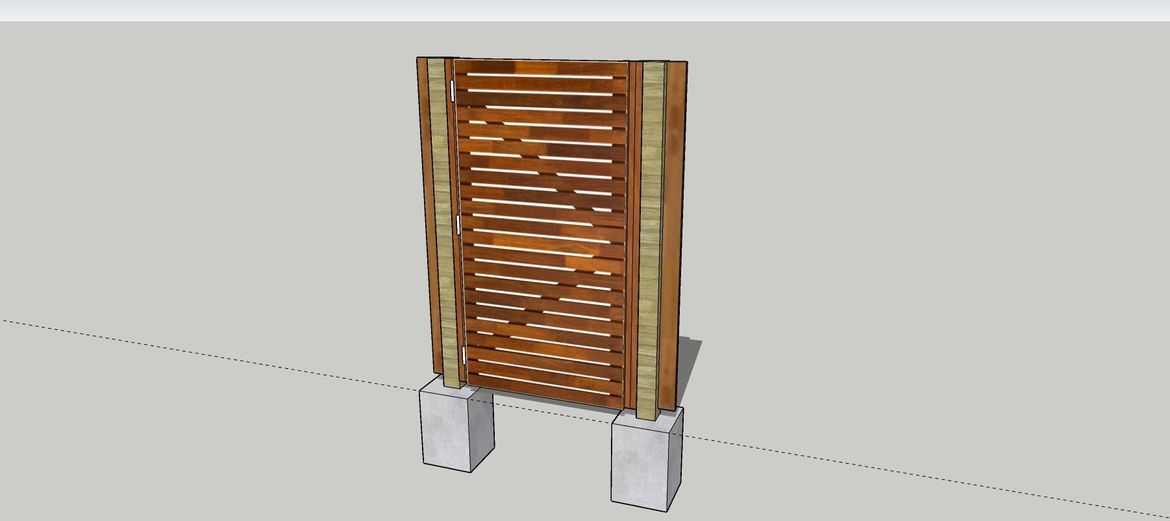1170x521 pixels.
Task: Pick the bottom-most horizontal slat of the gate
Action: point(545,392)
